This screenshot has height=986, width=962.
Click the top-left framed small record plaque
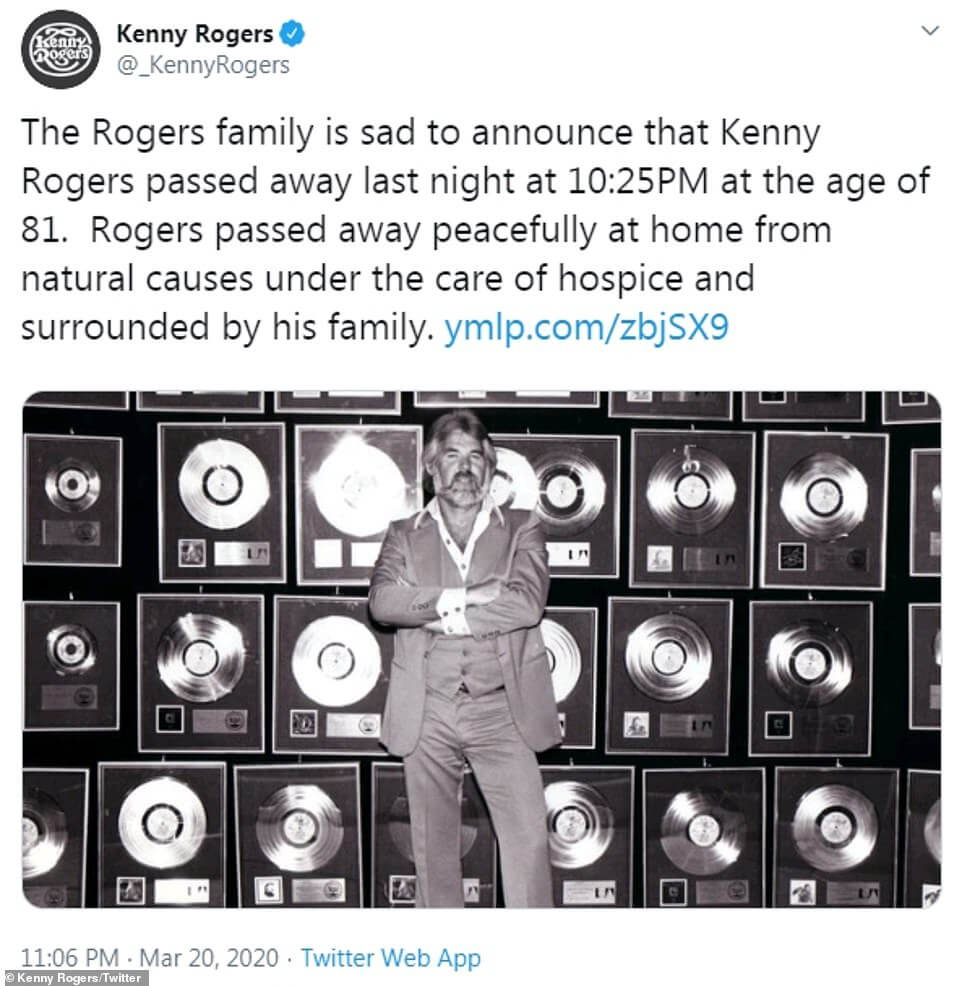pyautogui.click(x=72, y=500)
